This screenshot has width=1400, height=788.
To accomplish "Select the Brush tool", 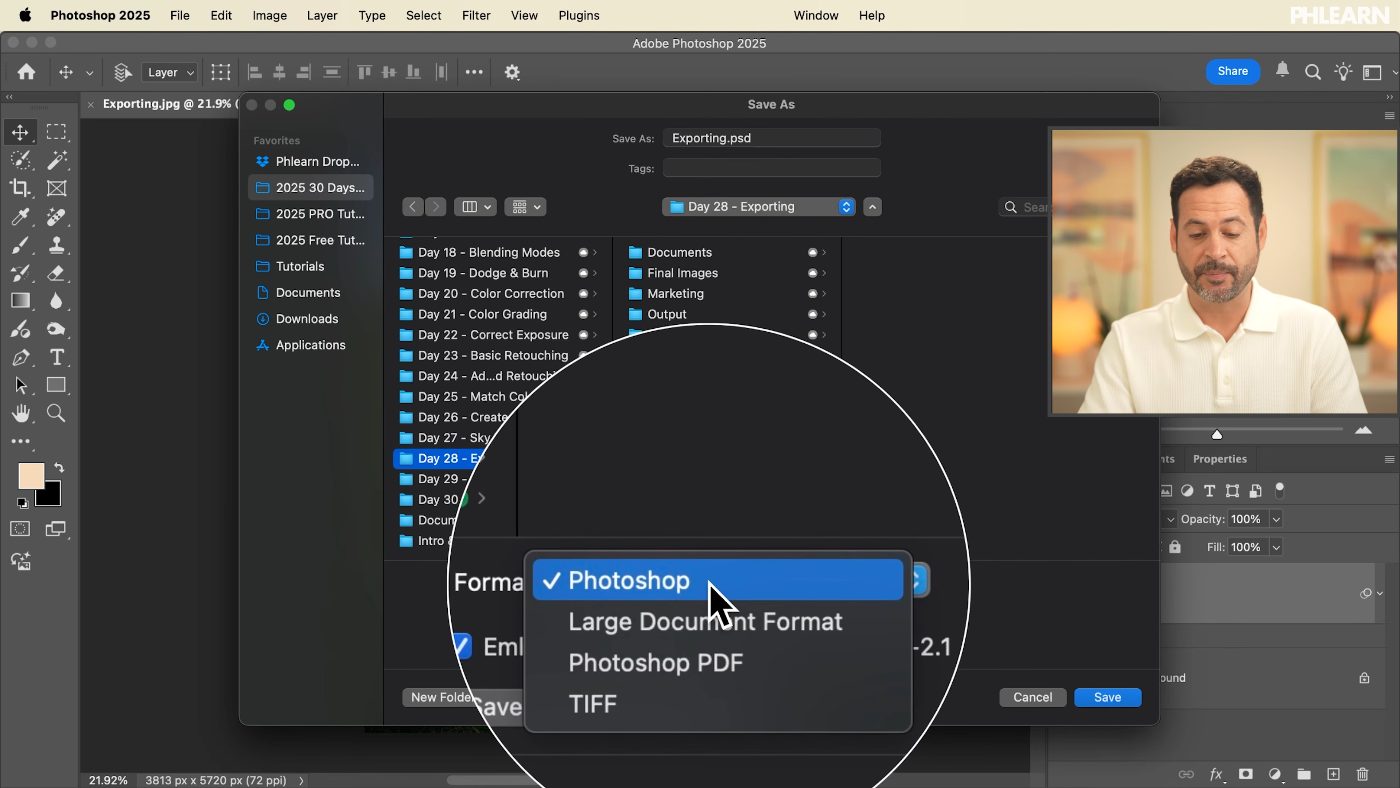I will coord(20,244).
